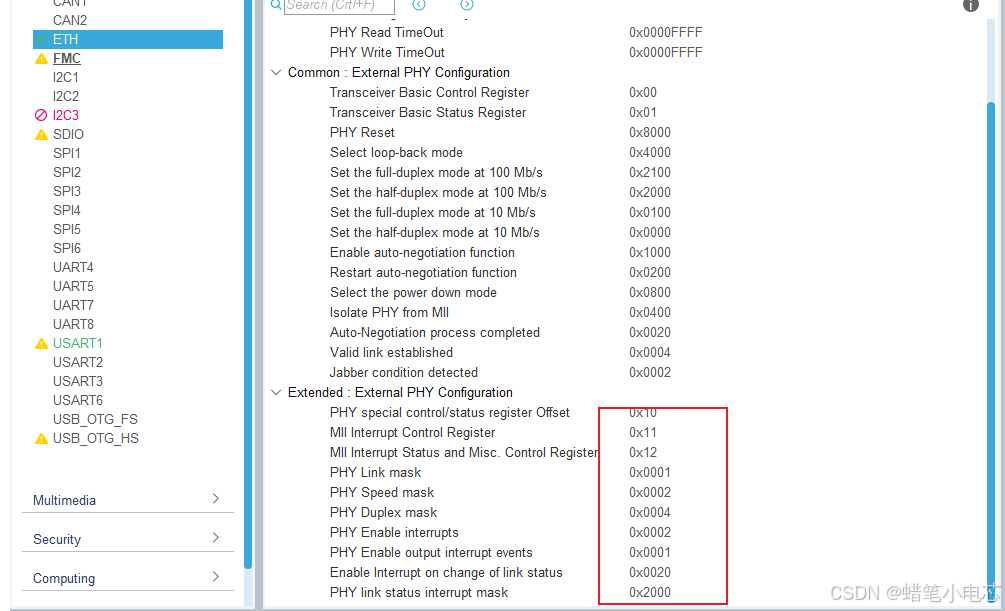1005x611 pixels.
Task: Click the previous search result arrow
Action: click(419, 5)
